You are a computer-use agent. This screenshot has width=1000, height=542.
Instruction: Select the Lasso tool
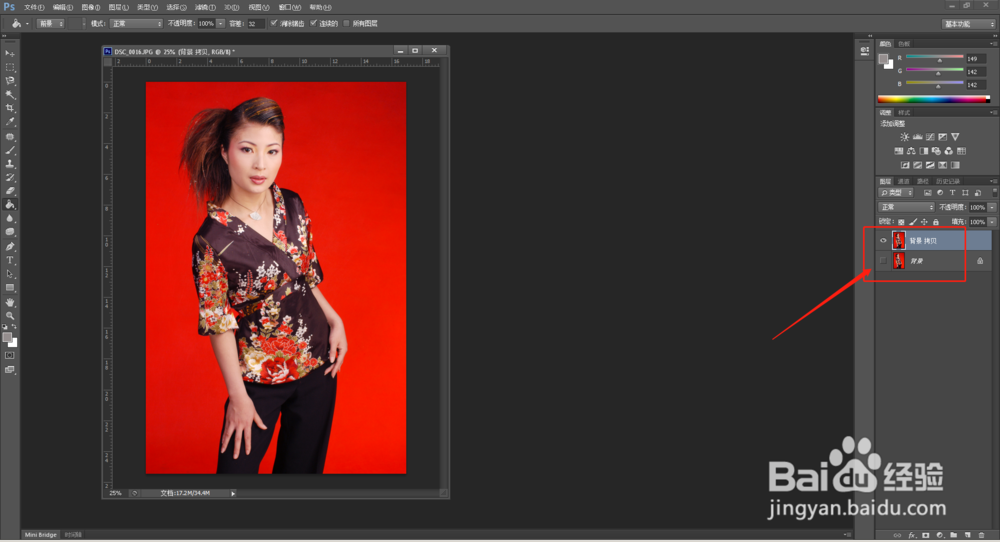(x=10, y=81)
